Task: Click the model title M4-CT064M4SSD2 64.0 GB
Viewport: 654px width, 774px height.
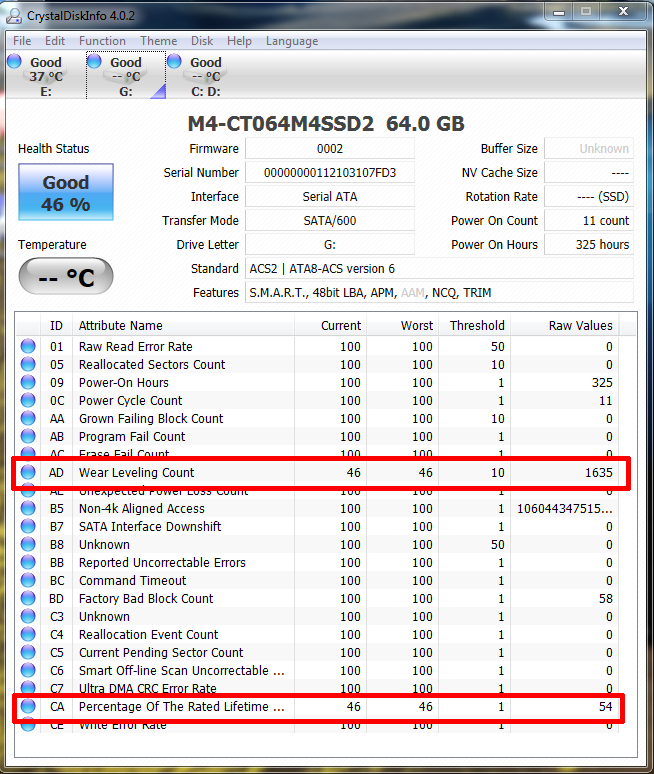Action: (x=326, y=123)
